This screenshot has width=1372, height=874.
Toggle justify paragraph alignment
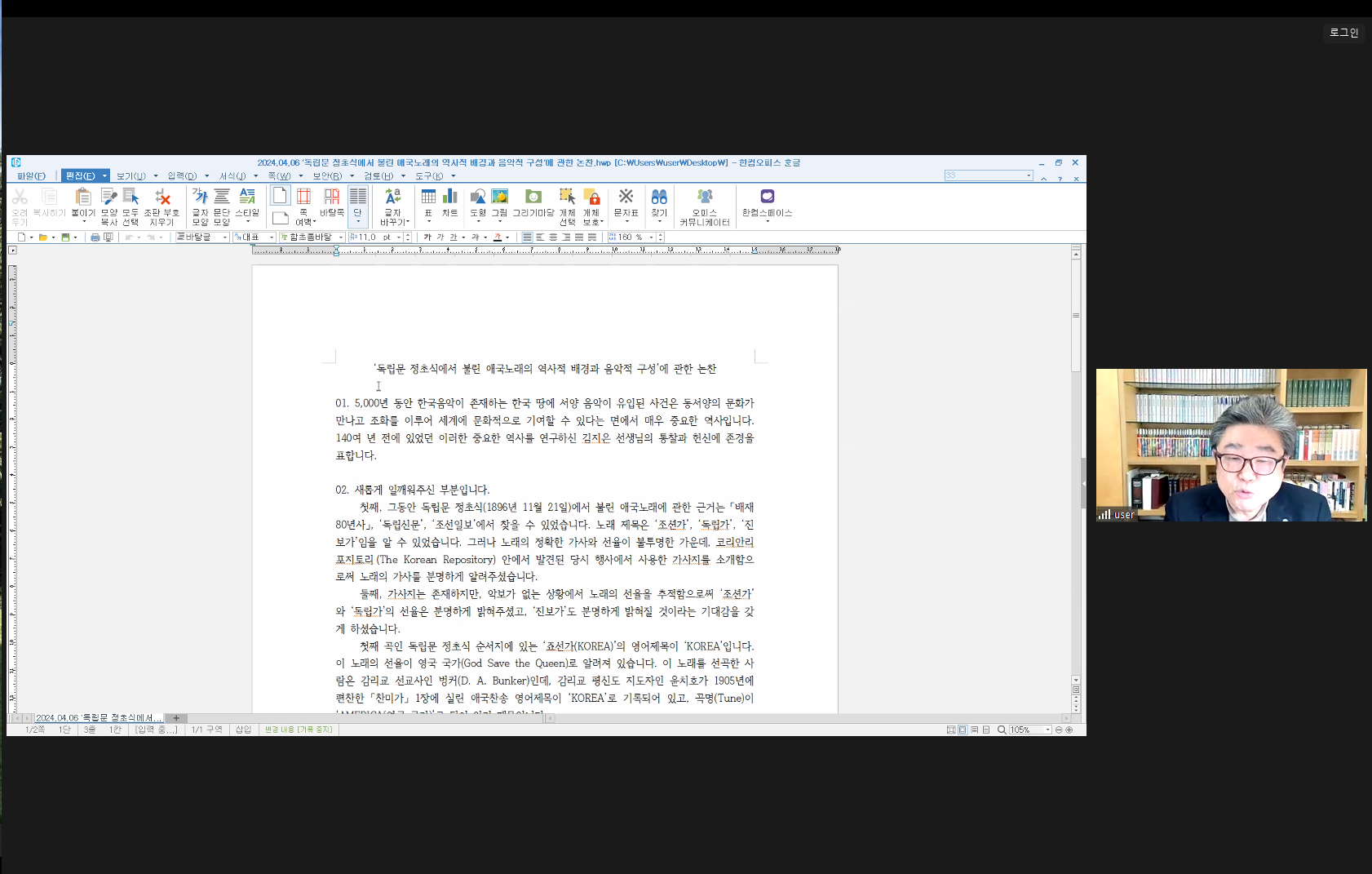click(527, 237)
